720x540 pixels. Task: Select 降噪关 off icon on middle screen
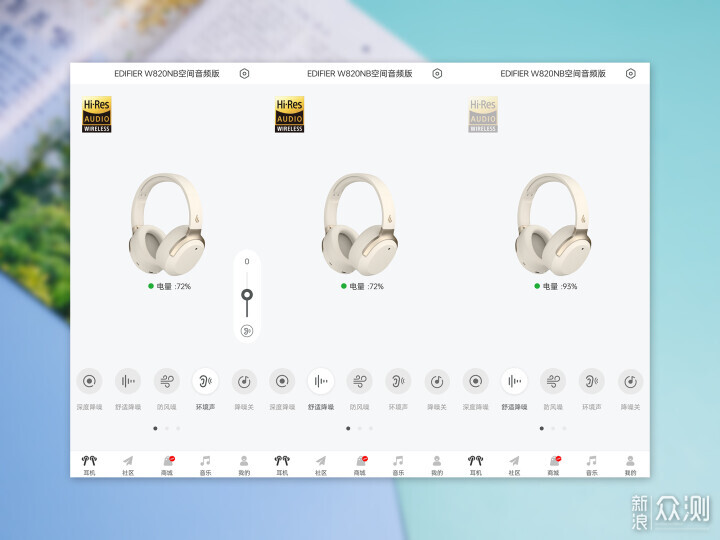click(437, 381)
